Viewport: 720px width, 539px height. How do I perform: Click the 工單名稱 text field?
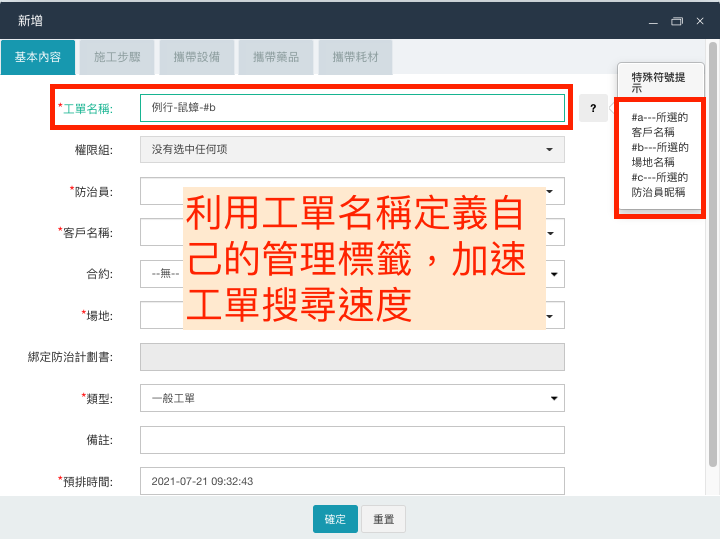[352, 108]
